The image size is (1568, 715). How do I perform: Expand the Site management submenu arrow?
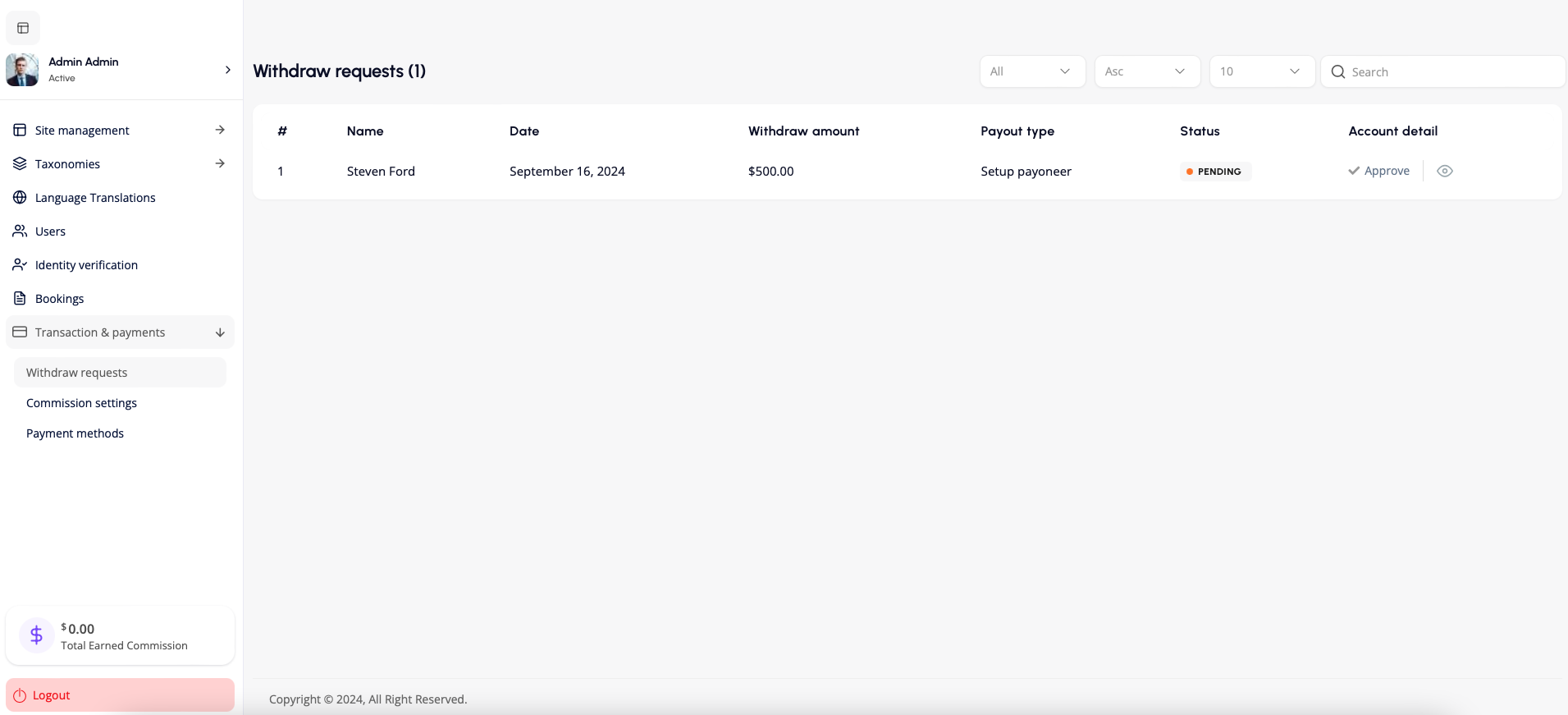point(219,131)
